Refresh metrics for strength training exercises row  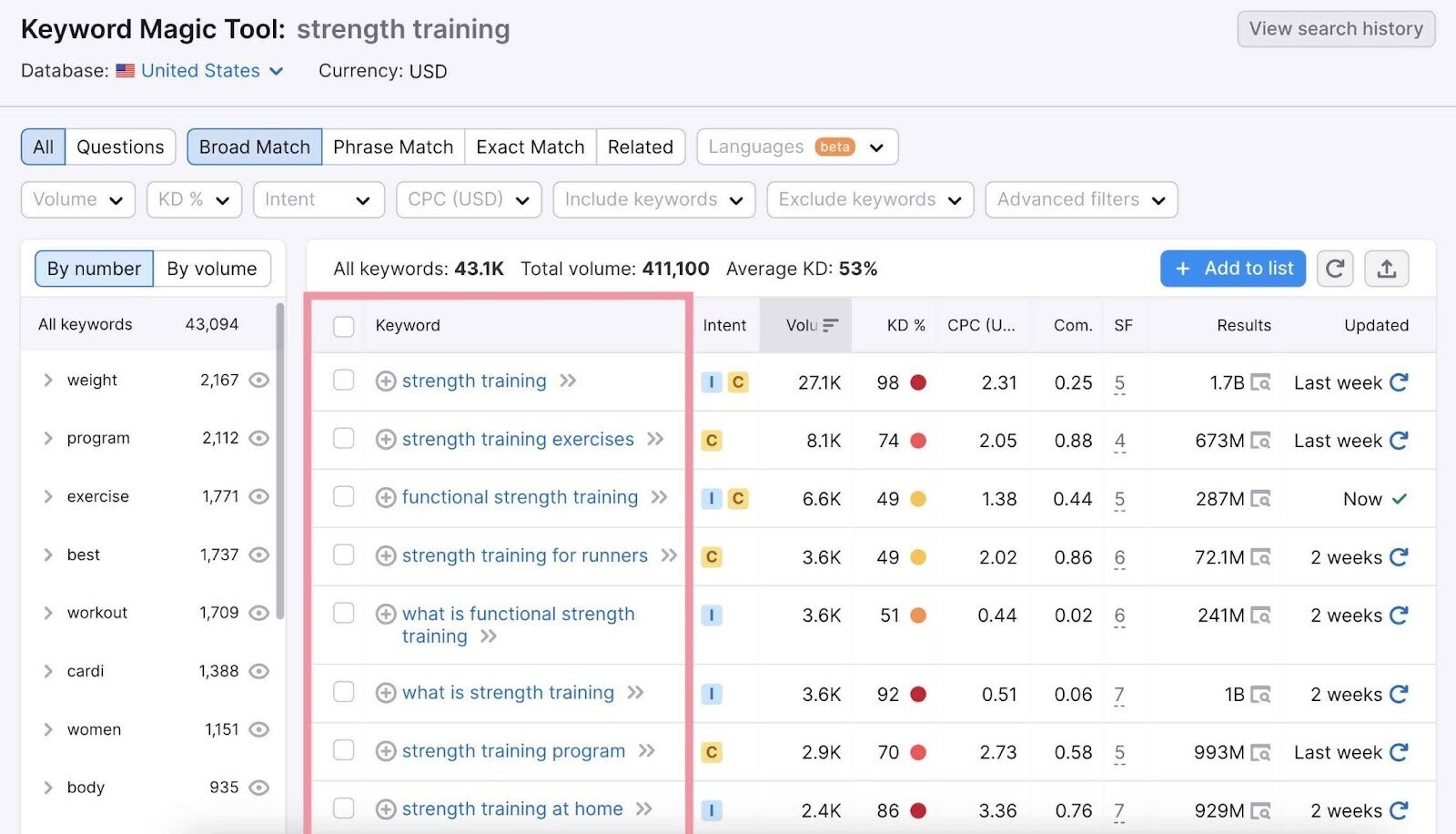1398,440
